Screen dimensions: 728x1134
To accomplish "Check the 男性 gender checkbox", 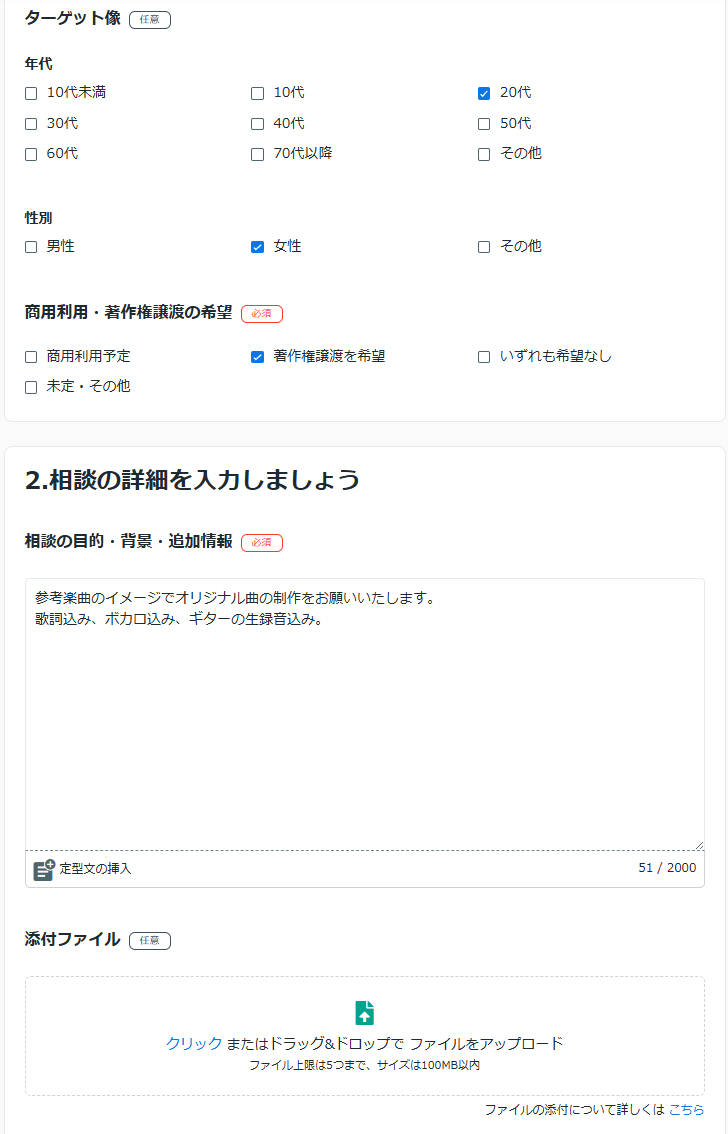I will [31, 247].
